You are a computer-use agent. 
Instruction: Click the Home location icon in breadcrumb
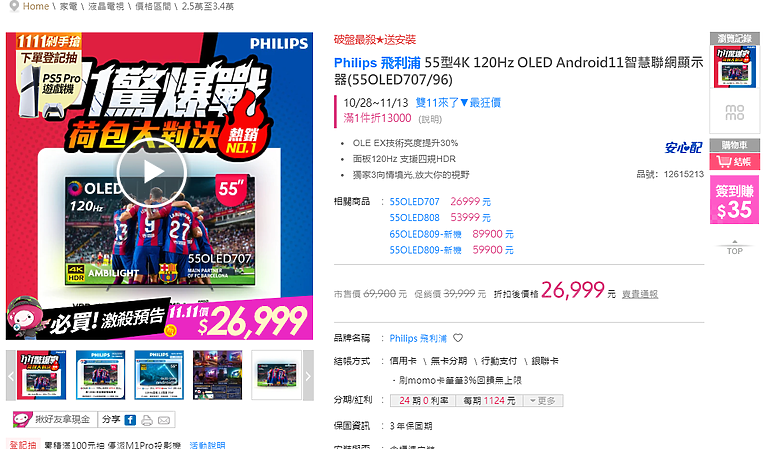point(14,6)
